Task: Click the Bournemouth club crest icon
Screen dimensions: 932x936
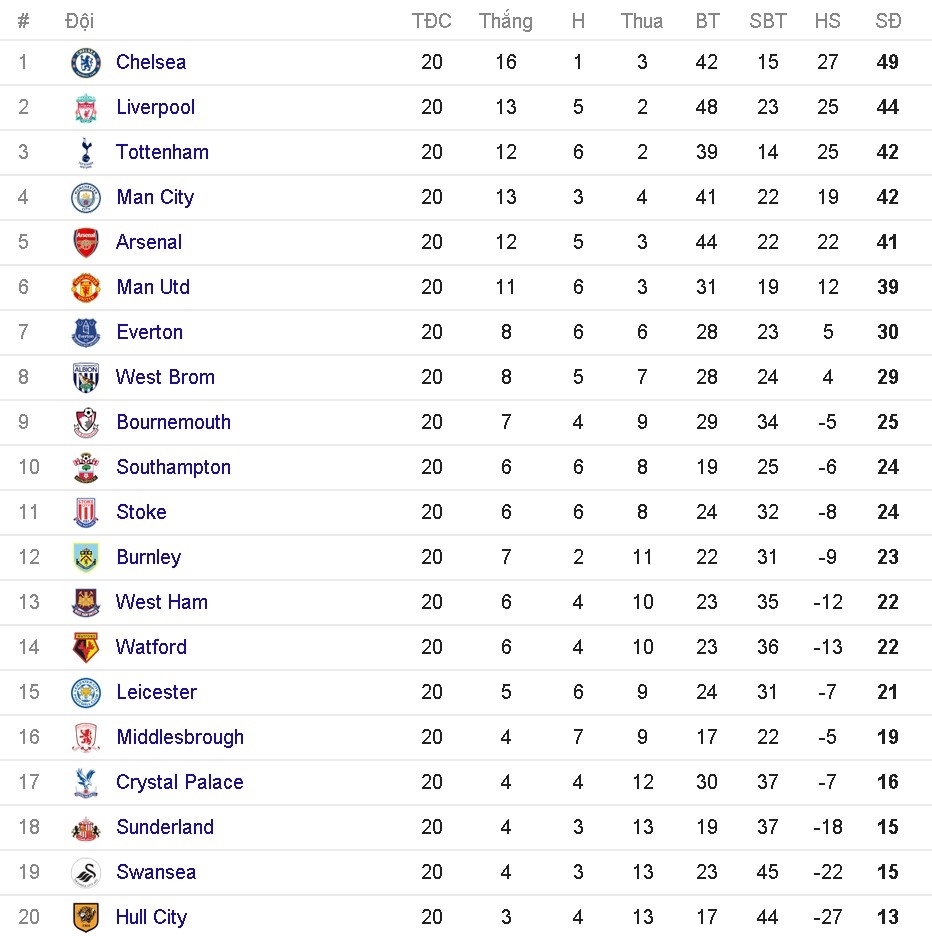Action: pos(86,422)
